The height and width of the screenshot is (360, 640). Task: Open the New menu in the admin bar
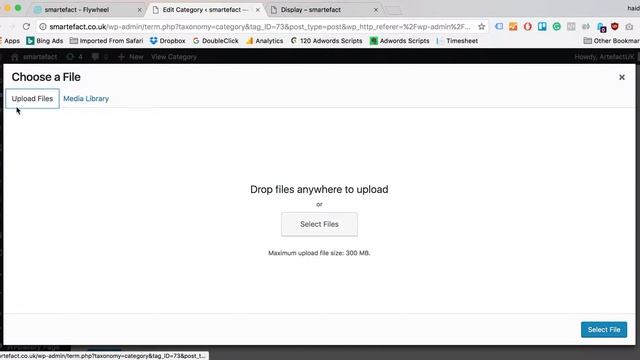tap(131, 57)
